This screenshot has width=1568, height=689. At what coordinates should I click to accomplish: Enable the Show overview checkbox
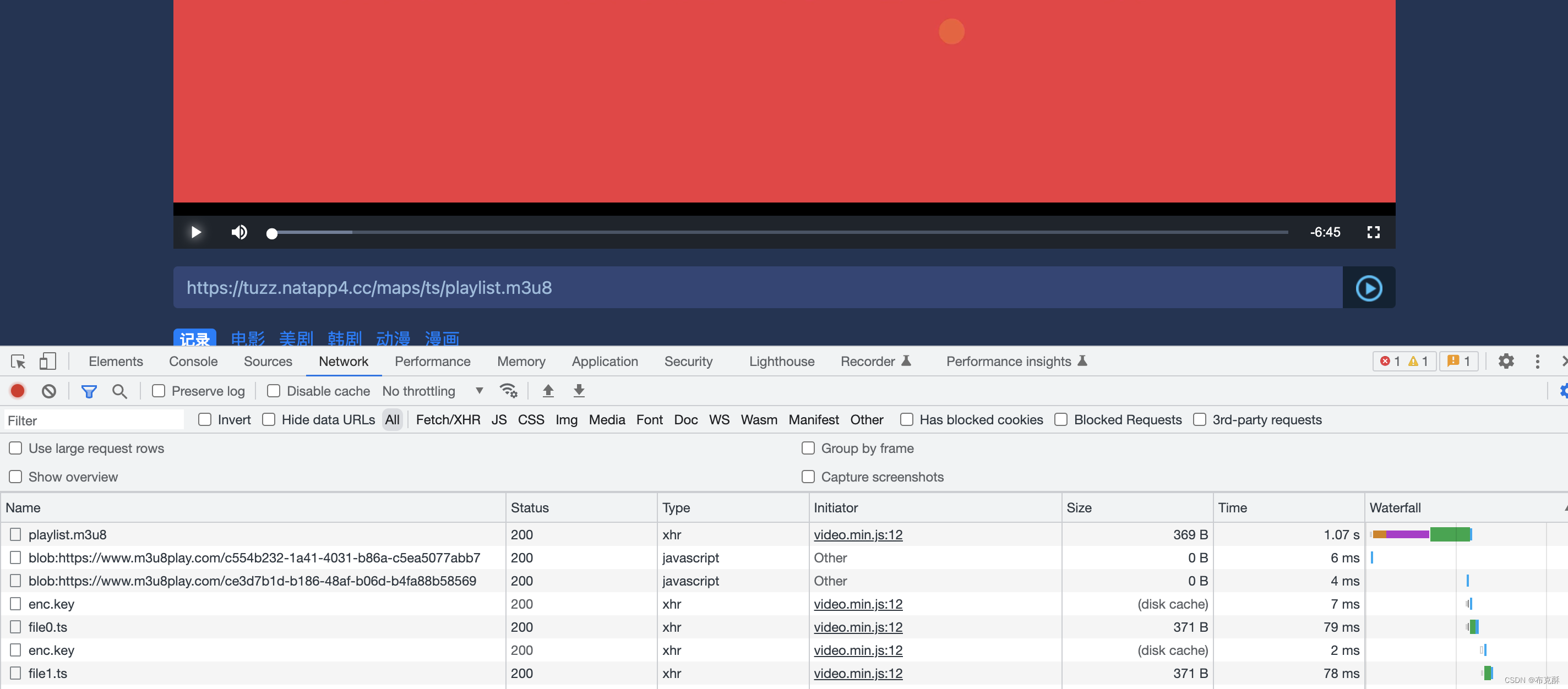16,477
